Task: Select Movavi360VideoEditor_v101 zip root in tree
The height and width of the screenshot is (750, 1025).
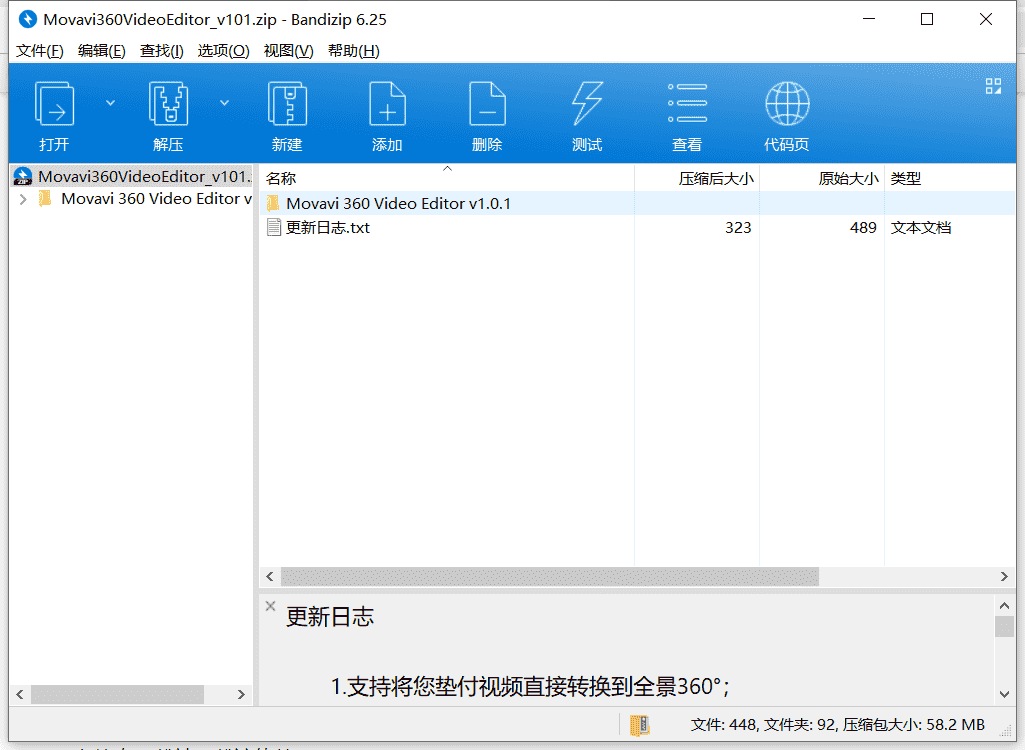Action: pos(132,177)
